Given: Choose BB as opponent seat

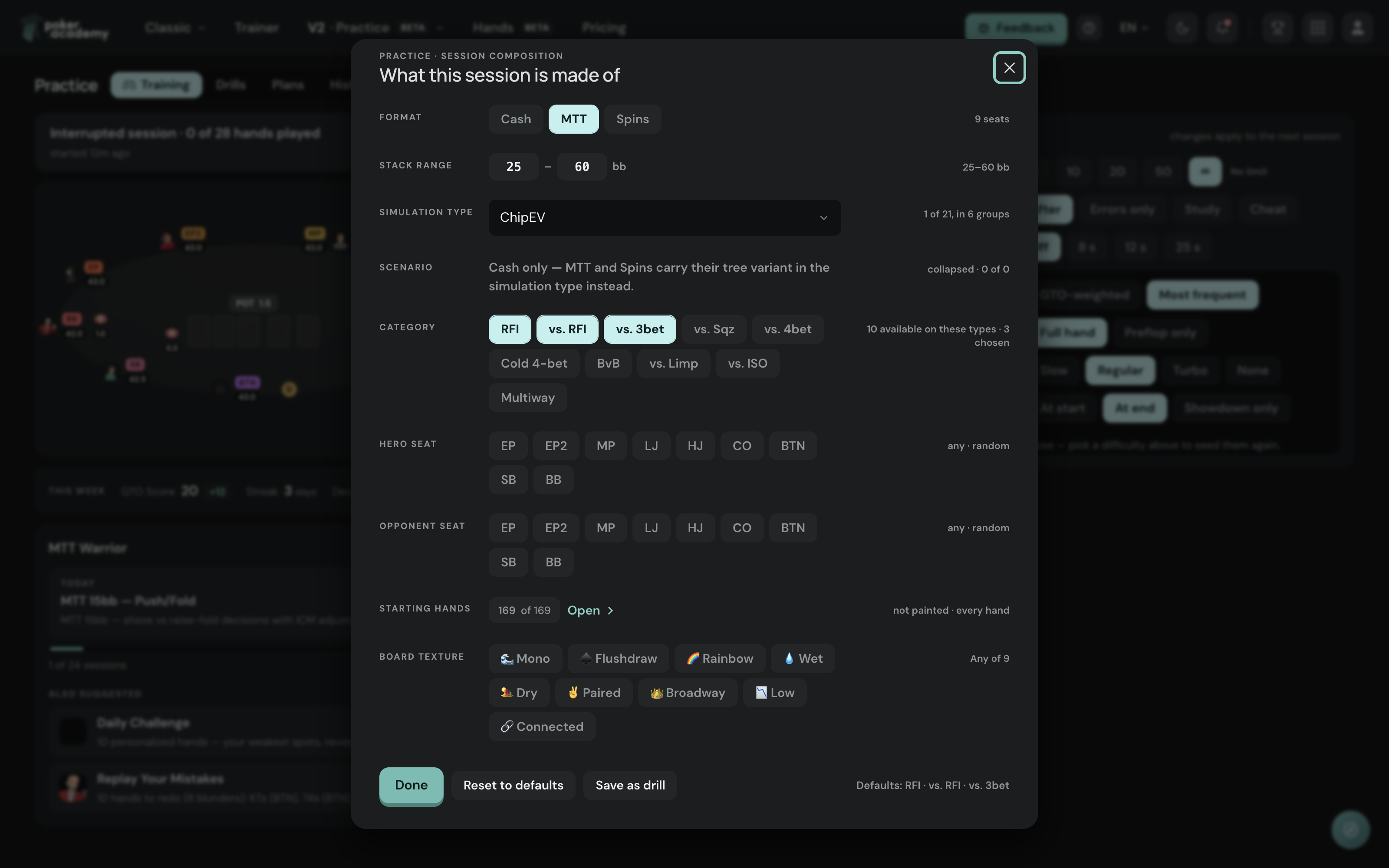Looking at the screenshot, I should point(553,562).
